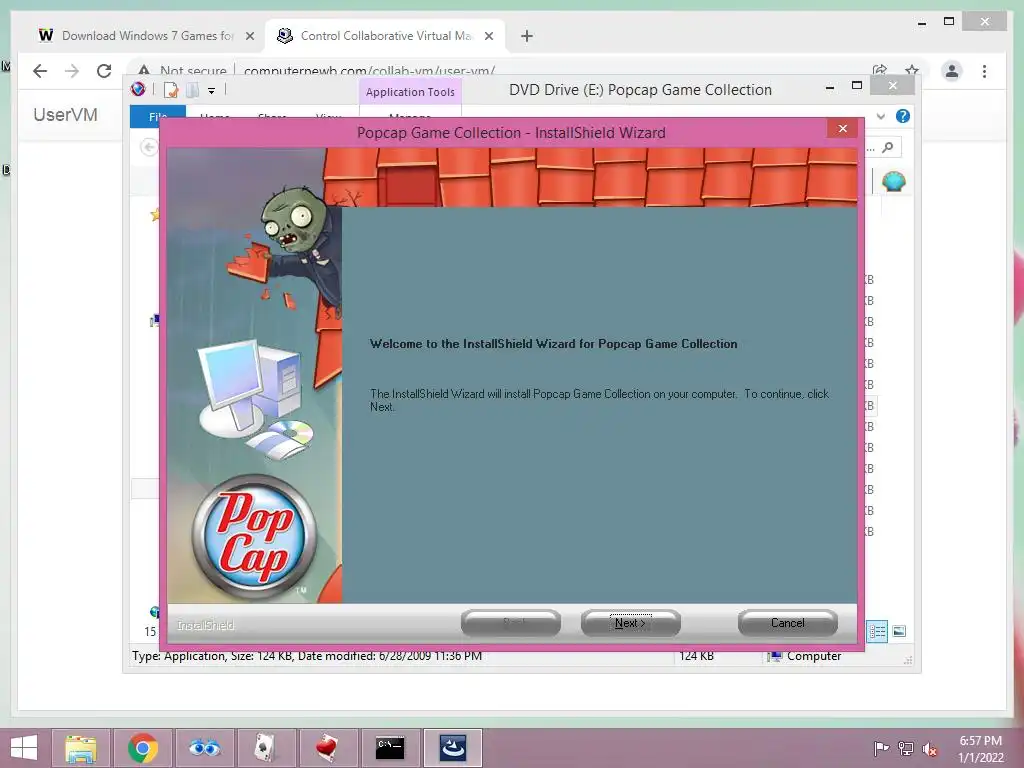
Task: Open the Windows Start button
Action: (24, 748)
